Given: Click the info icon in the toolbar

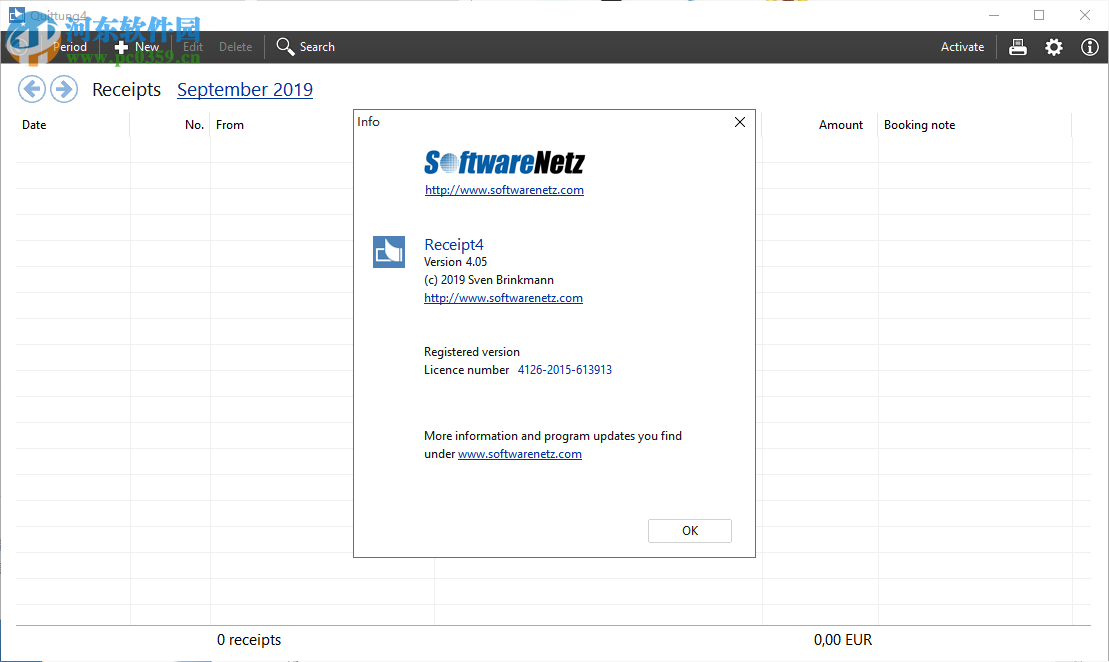Looking at the screenshot, I should (x=1089, y=47).
